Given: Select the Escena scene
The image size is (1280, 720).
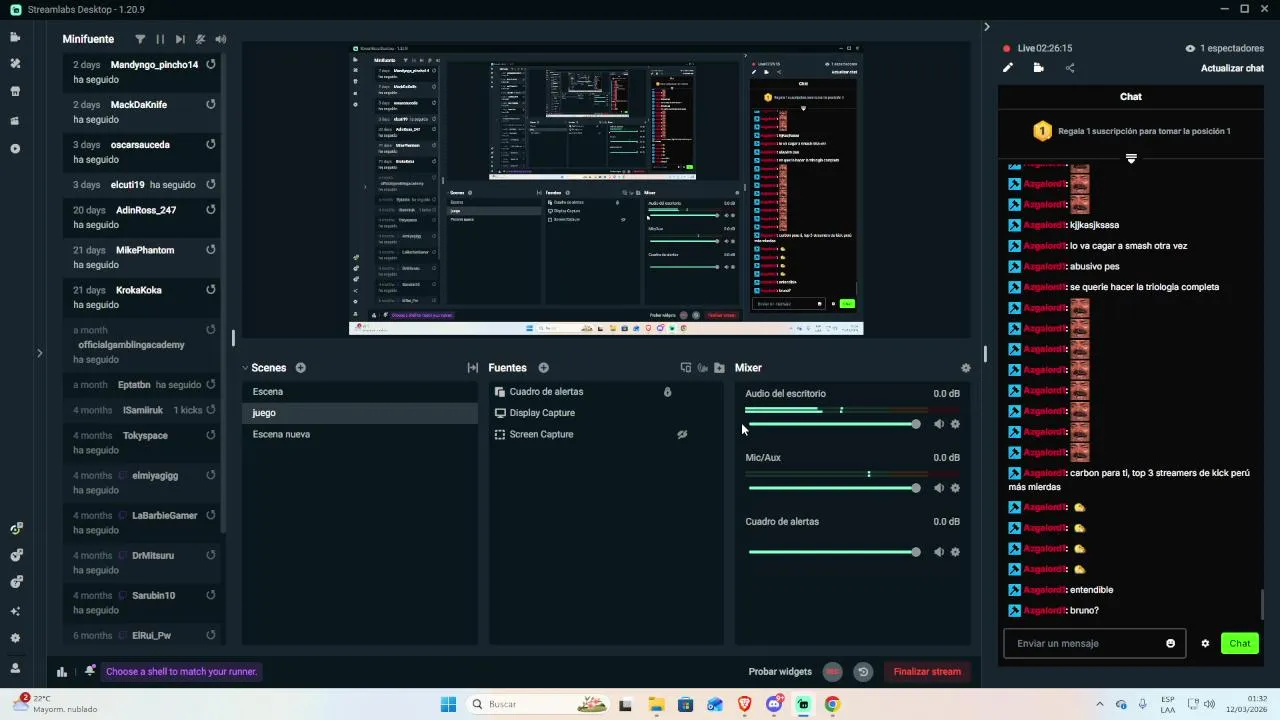Looking at the screenshot, I should pyautogui.click(x=360, y=392).
